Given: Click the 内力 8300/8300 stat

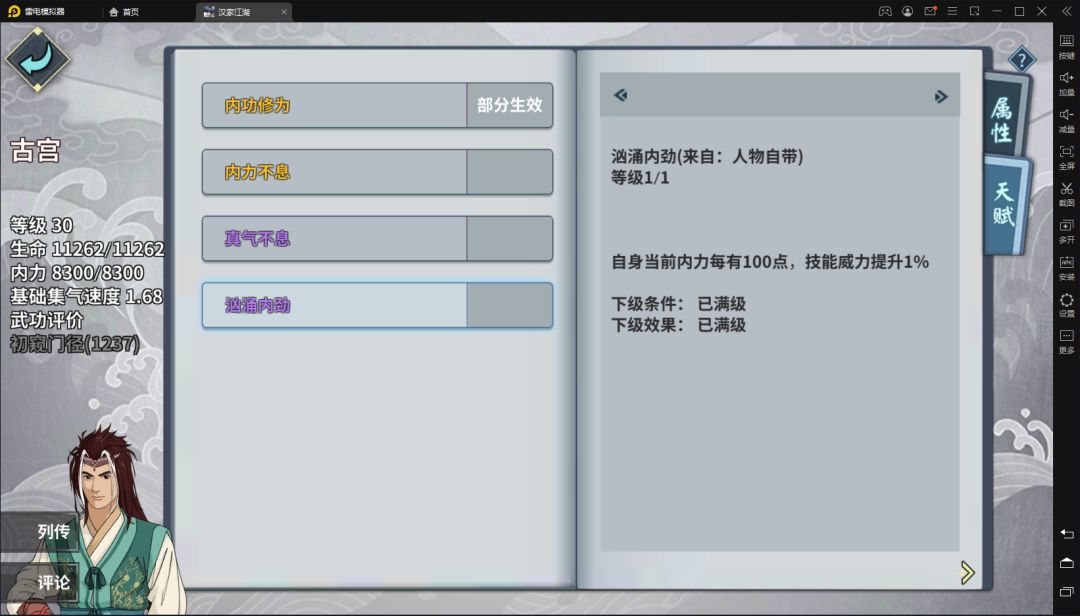Looking at the screenshot, I should click(x=77, y=273).
